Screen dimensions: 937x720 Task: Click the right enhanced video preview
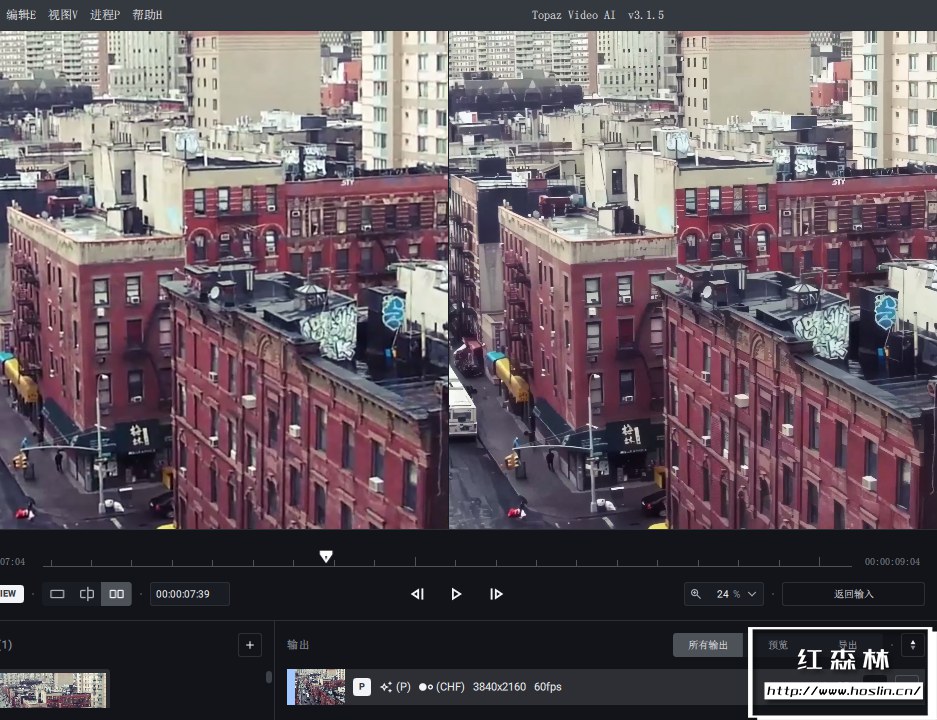(x=693, y=280)
